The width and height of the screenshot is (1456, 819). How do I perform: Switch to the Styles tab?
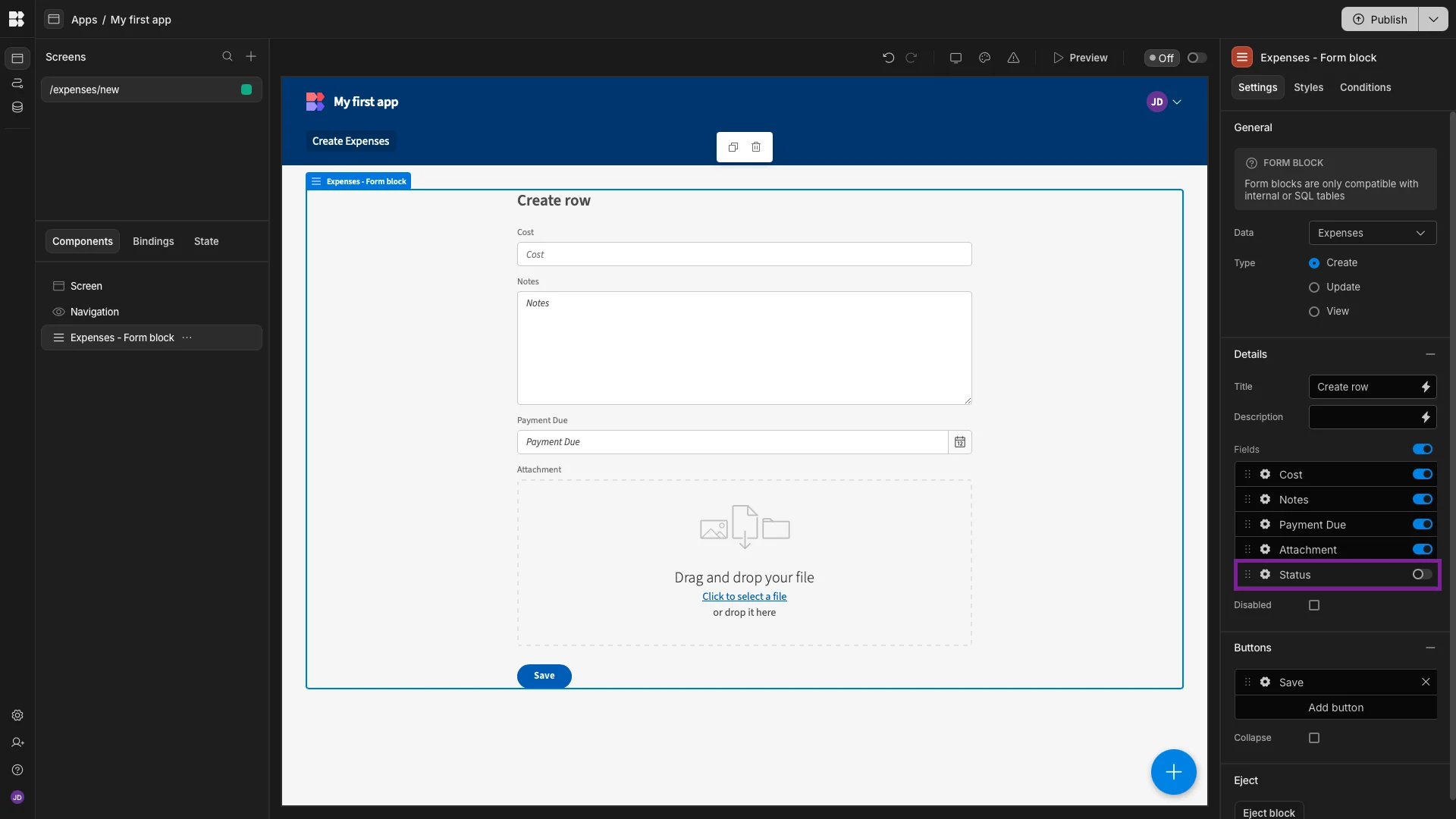tap(1308, 87)
